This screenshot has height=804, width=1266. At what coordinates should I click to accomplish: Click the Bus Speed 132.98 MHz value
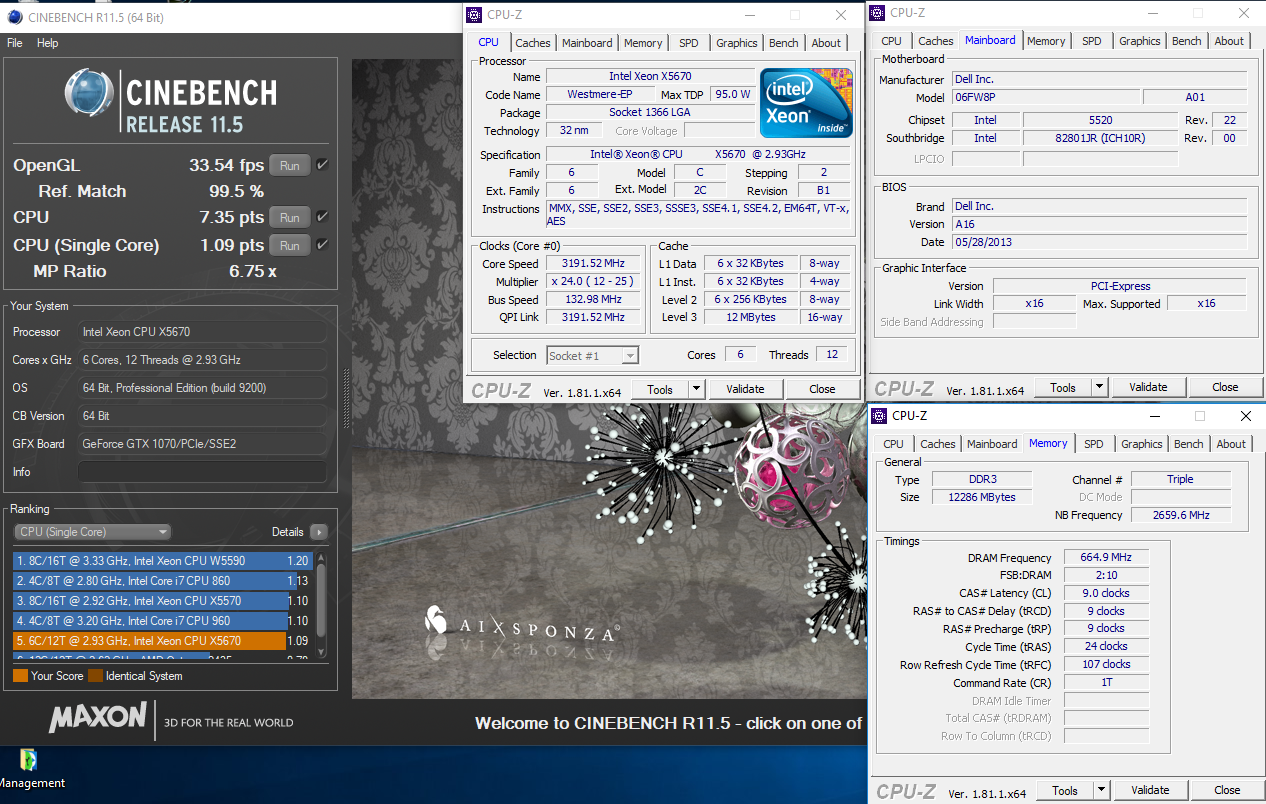tap(593, 300)
